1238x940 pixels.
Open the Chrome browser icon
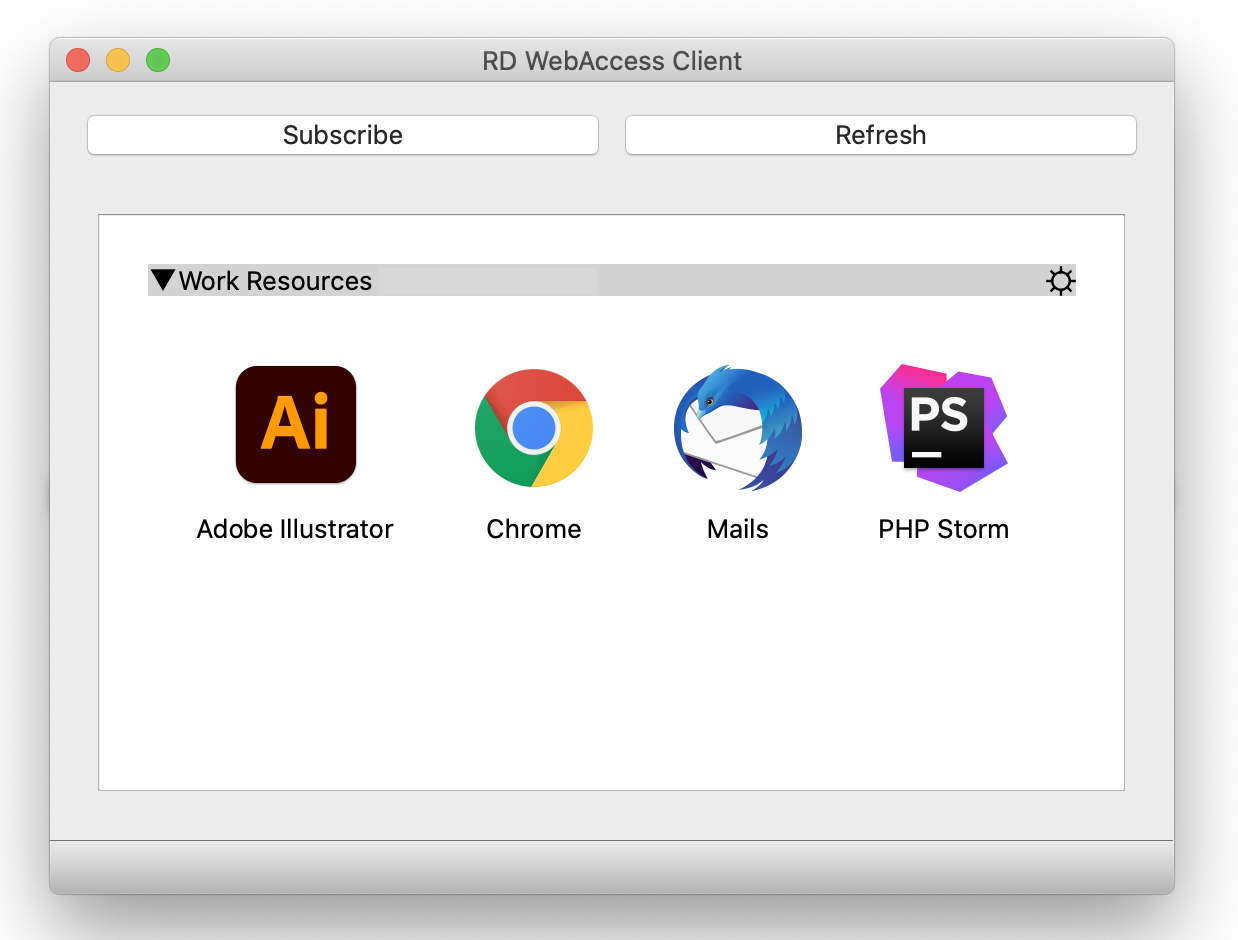[x=534, y=428]
